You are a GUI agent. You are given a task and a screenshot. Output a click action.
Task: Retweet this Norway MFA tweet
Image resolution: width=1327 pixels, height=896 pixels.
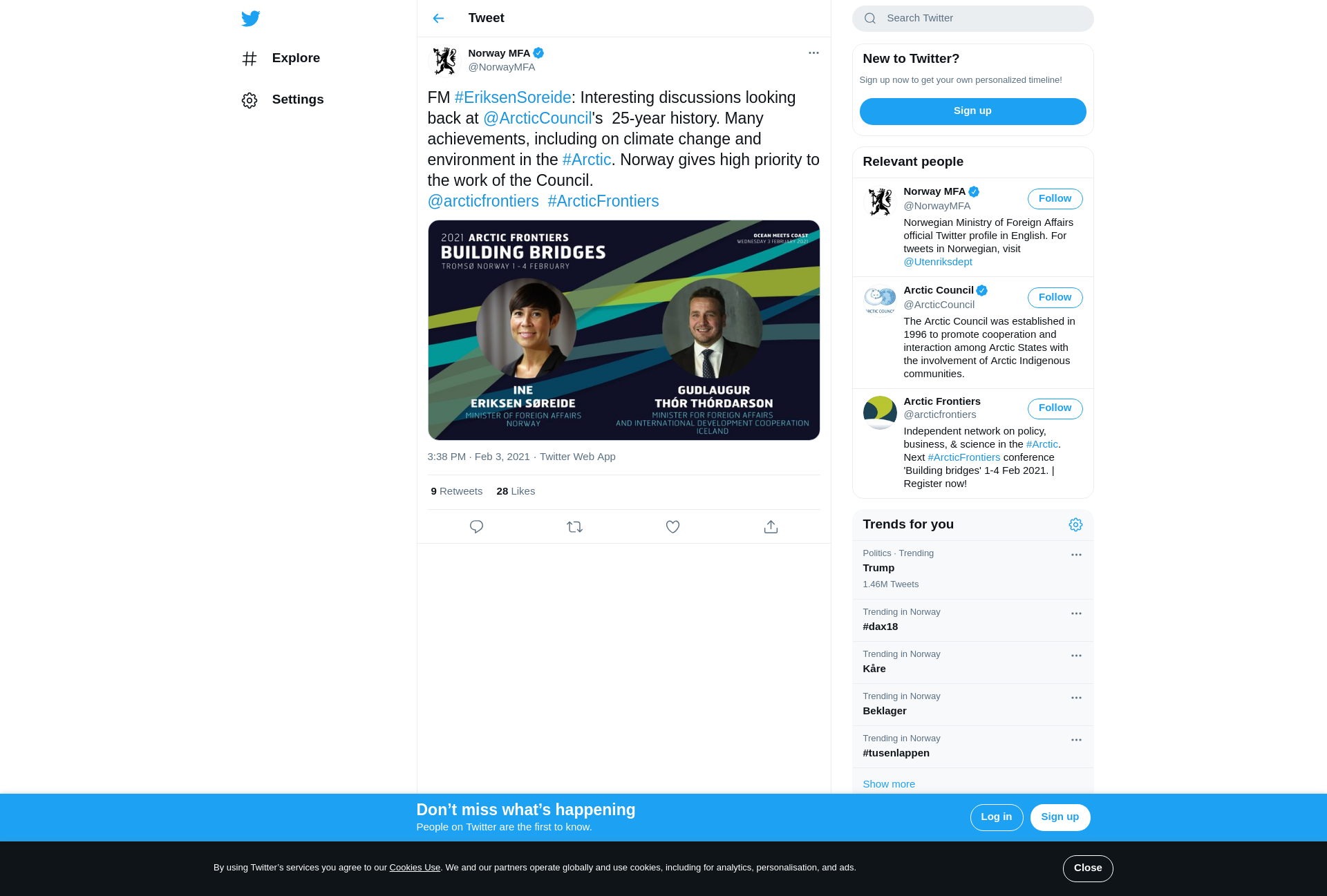click(574, 527)
